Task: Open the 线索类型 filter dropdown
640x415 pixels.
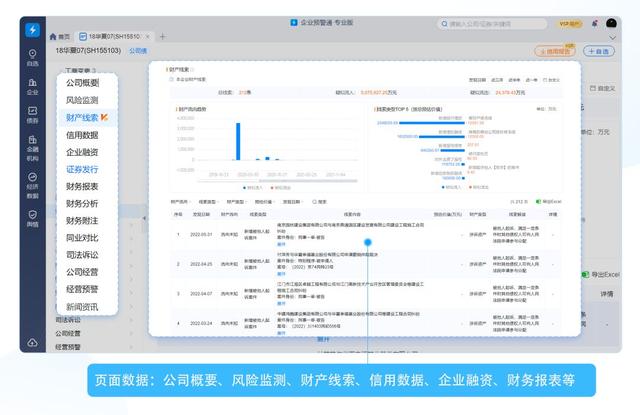Action: tap(209, 202)
